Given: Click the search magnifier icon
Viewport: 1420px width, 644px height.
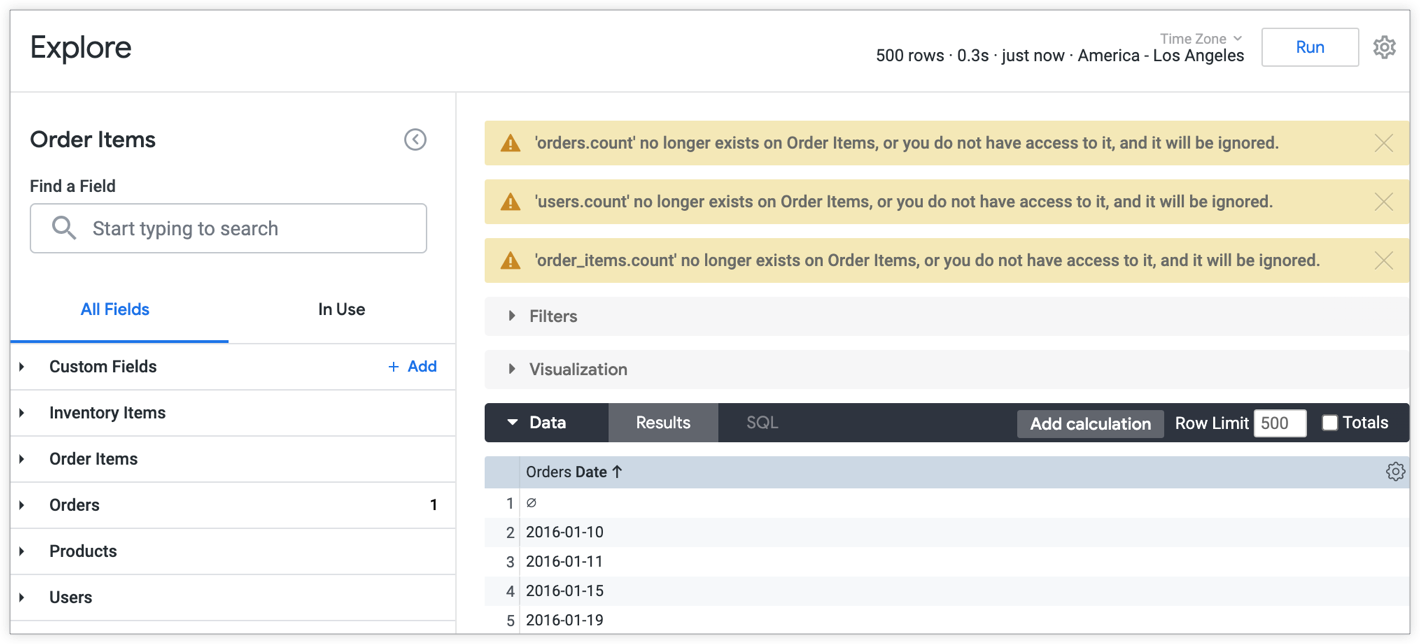Looking at the screenshot, I should pyautogui.click(x=64, y=228).
